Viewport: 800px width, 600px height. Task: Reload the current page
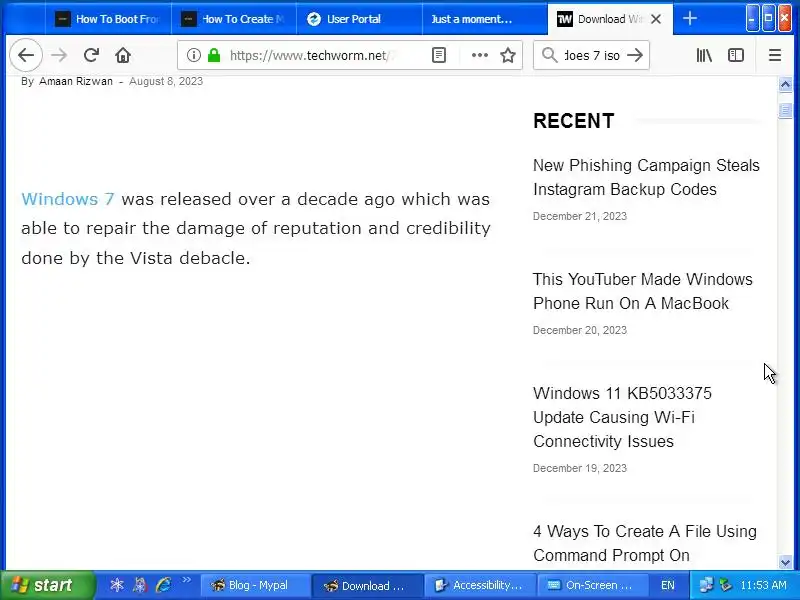click(x=91, y=55)
